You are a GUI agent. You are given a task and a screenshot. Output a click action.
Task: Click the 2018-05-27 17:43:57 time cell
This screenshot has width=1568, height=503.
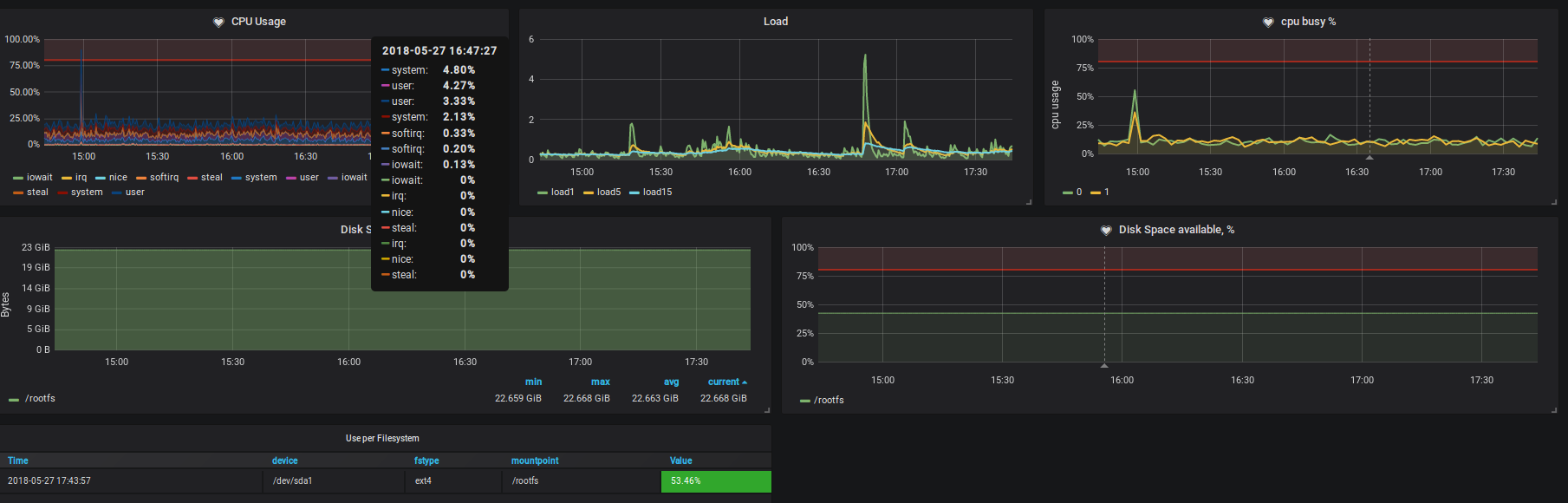132,481
